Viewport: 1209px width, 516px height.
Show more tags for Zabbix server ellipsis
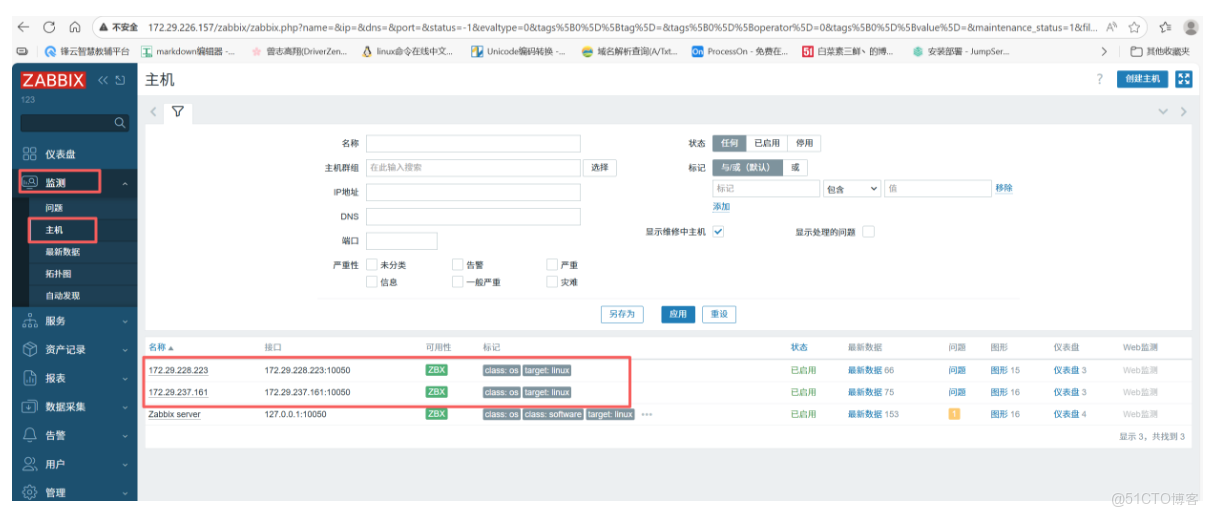click(646, 414)
